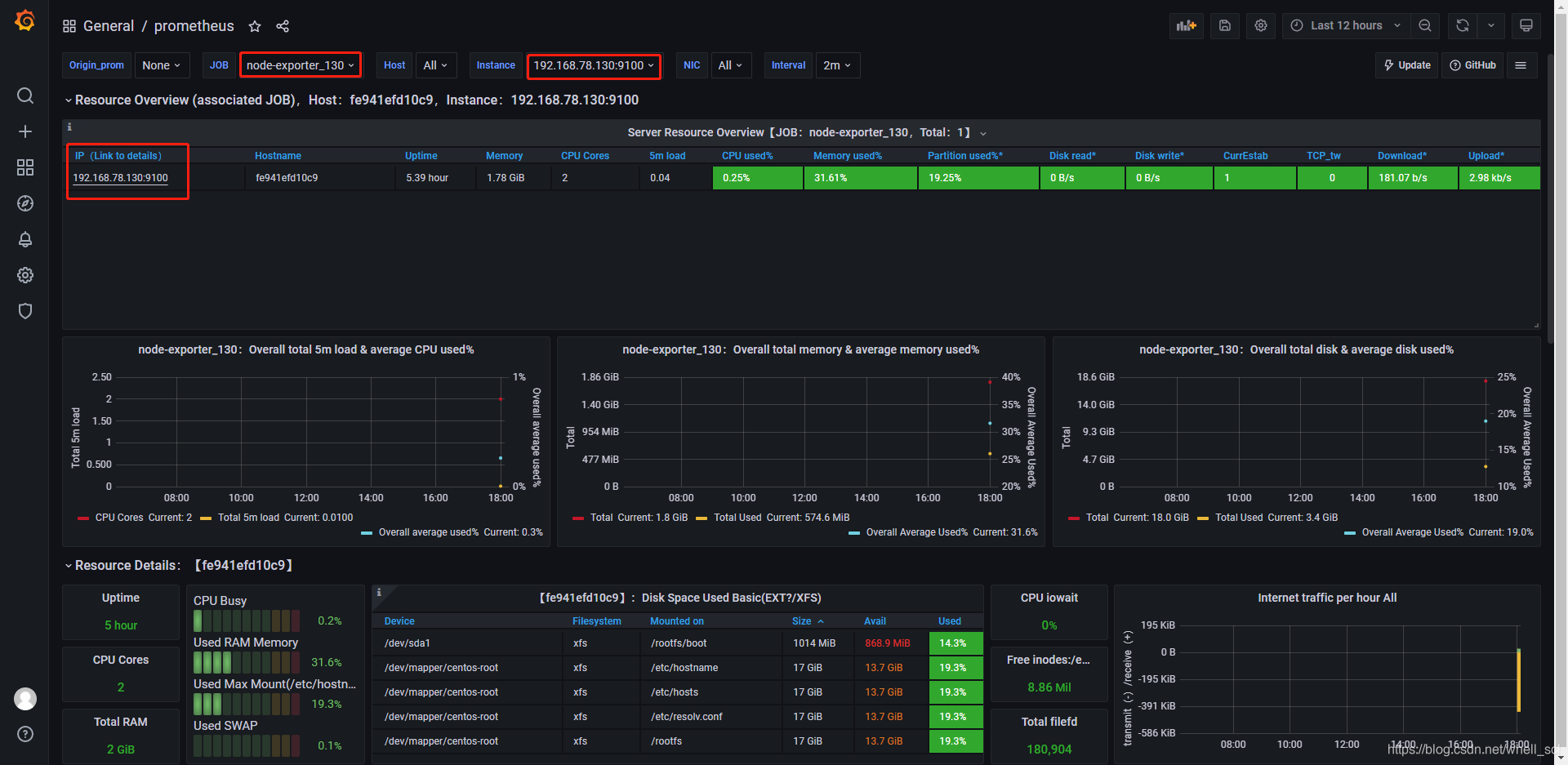Click the Create plus icon in sidebar
The image size is (1568, 765).
(x=25, y=131)
